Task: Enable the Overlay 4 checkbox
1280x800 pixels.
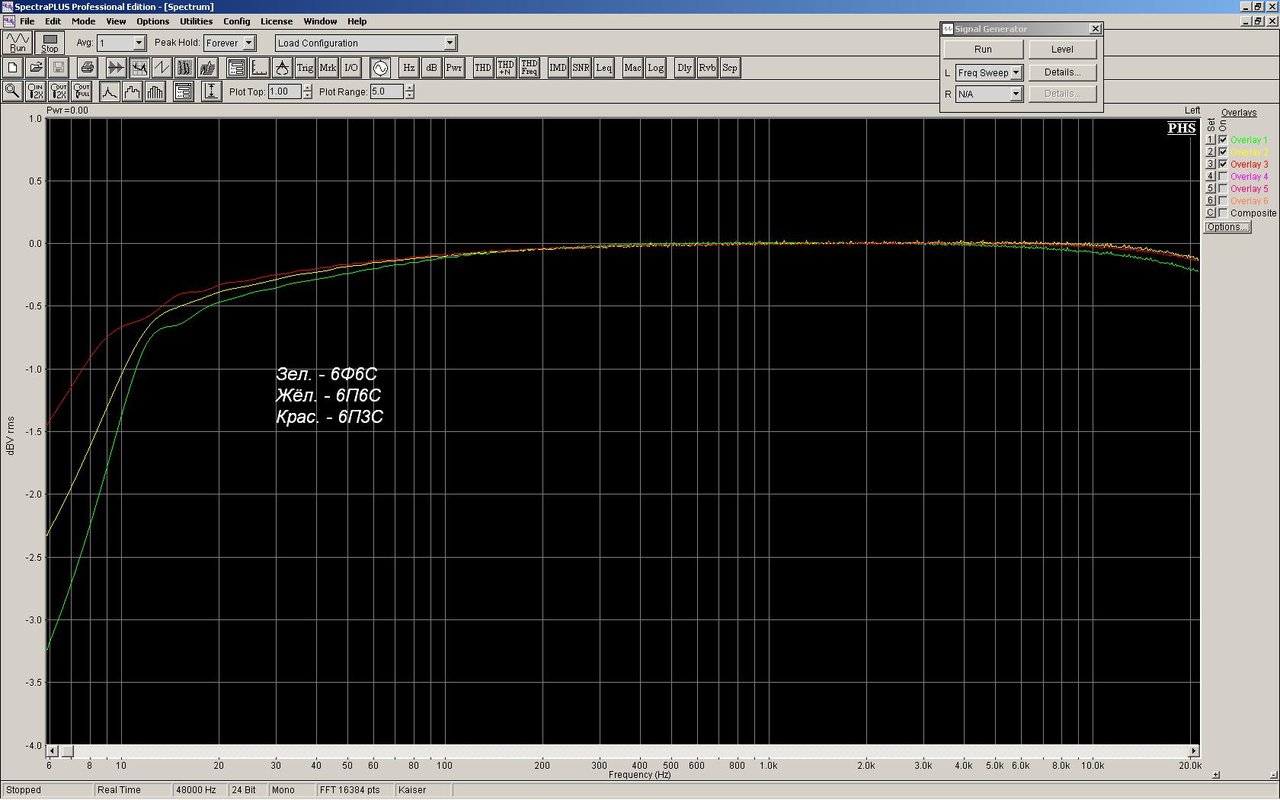Action: click(1223, 176)
